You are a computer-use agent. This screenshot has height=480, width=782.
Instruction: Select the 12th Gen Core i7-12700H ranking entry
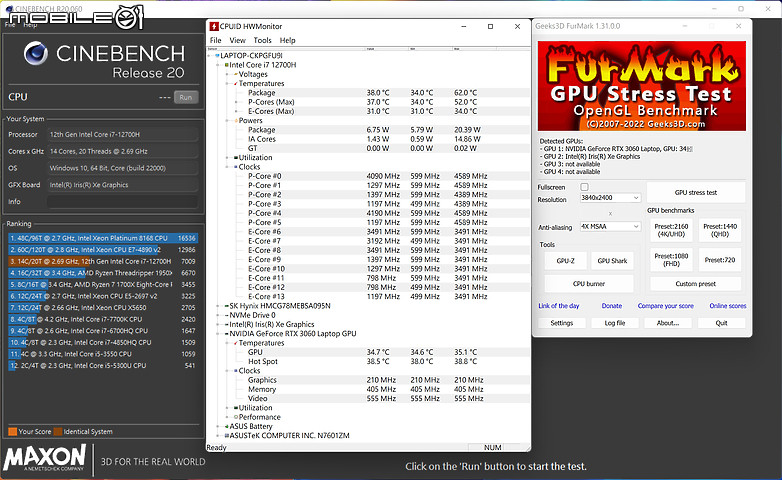103,261
